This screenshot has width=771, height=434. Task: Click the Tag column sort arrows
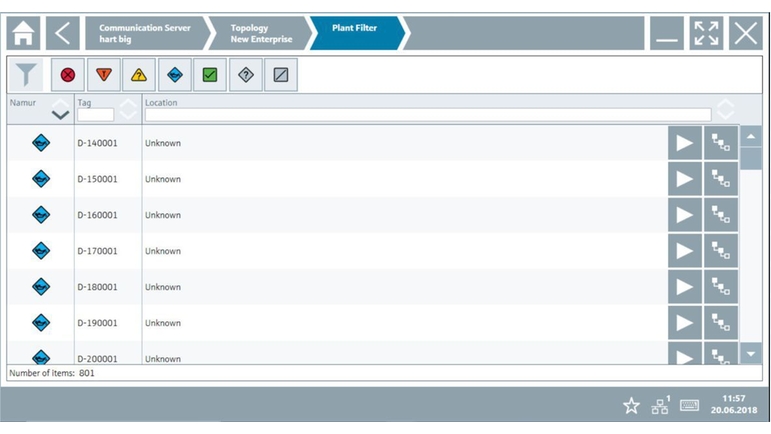[128, 109]
